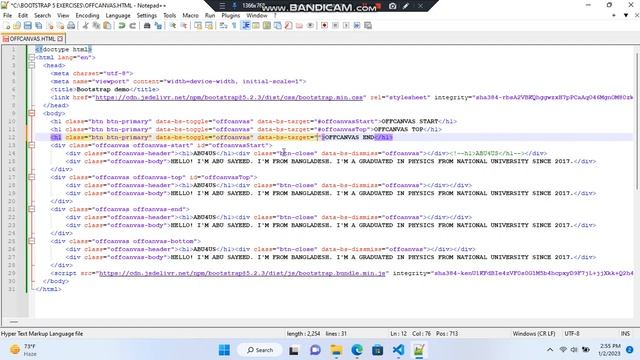This screenshot has height=360, width=640.
Task: Collapse offcanvas-start div fold line 13
Action: tap(32, 145)
